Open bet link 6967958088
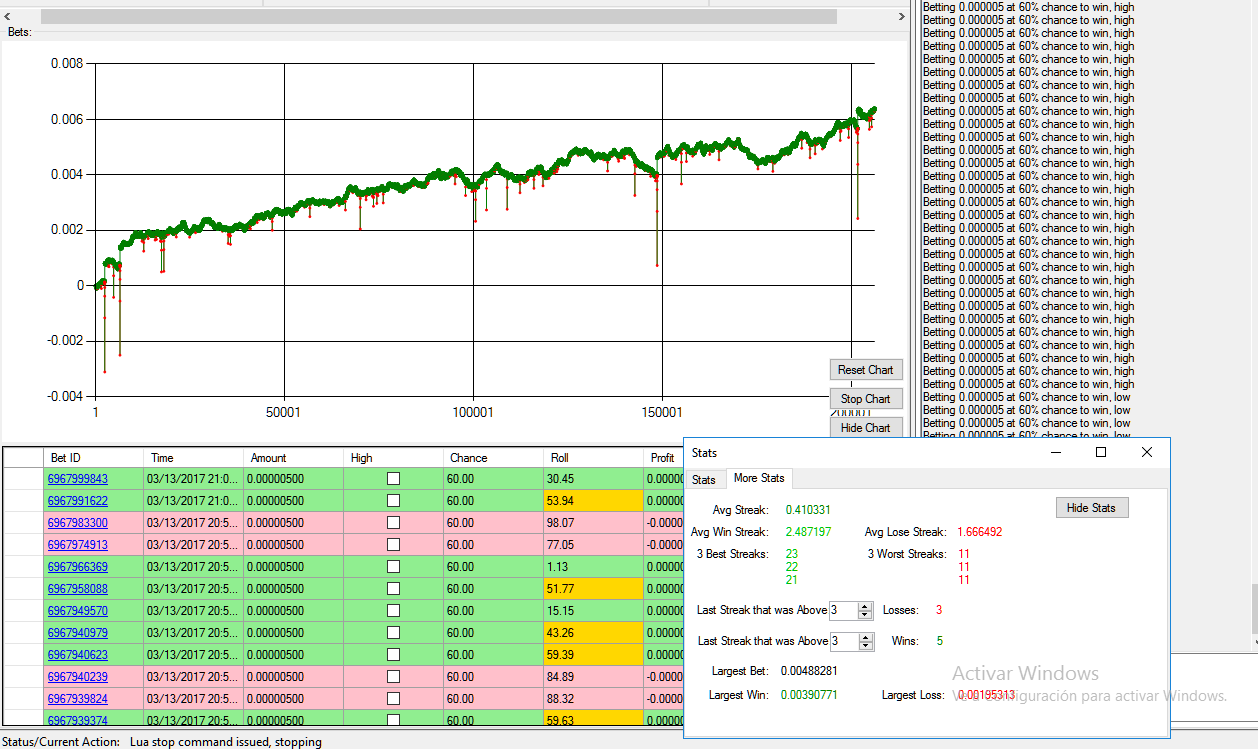The image size is (1258, 749). [78, 589]
